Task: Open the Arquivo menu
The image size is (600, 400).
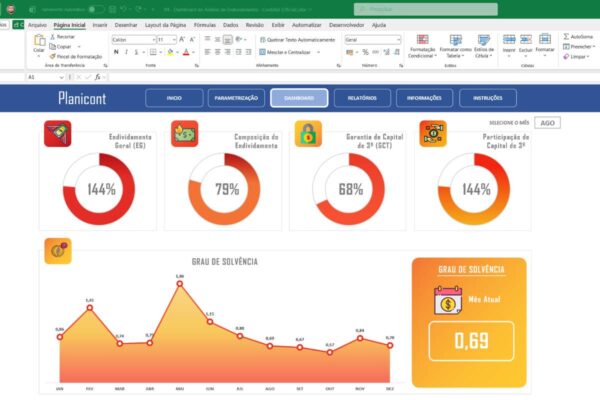Action: (x=38, y=25)
